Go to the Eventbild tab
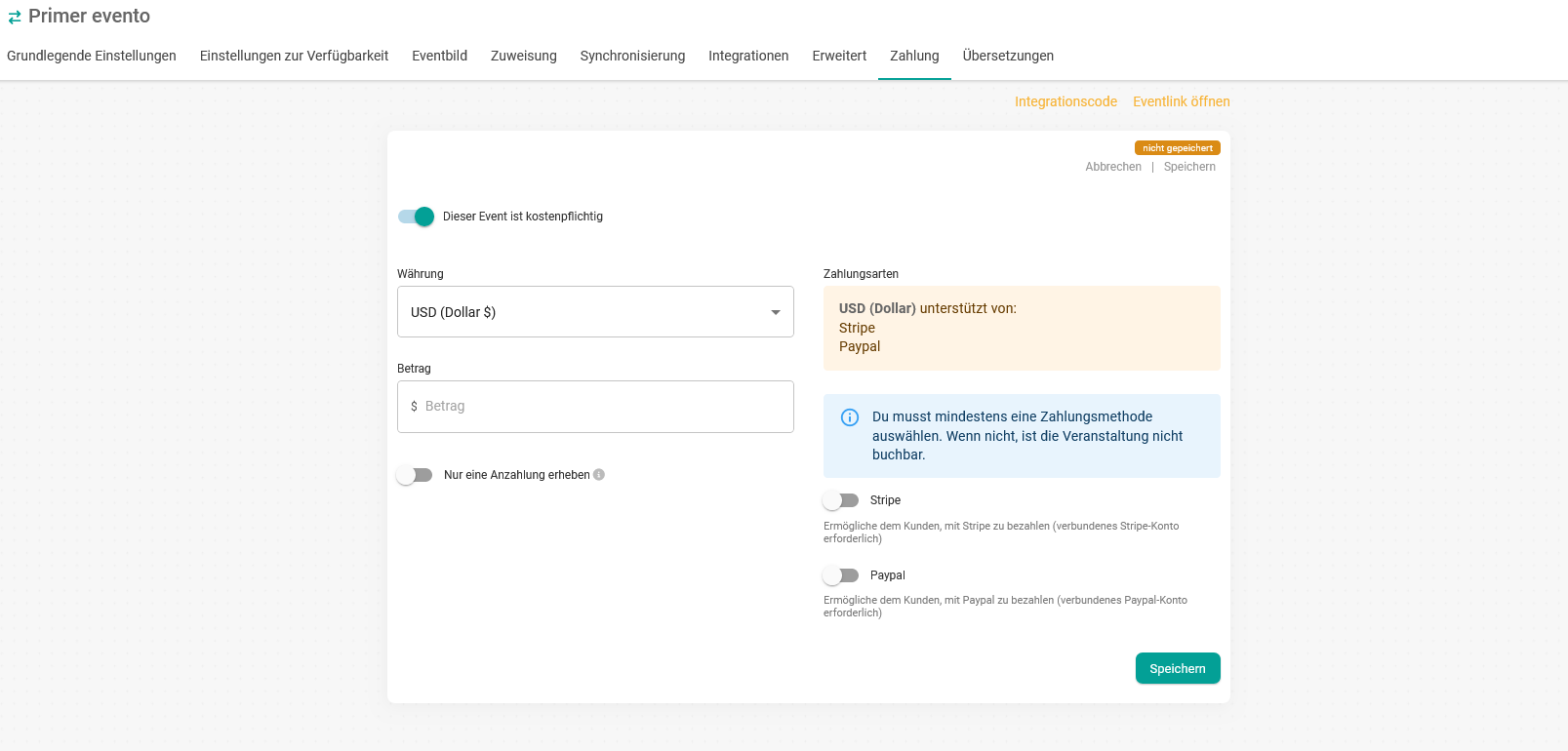This screenshot has height=751, width=1568. click(x=439, y=56)
